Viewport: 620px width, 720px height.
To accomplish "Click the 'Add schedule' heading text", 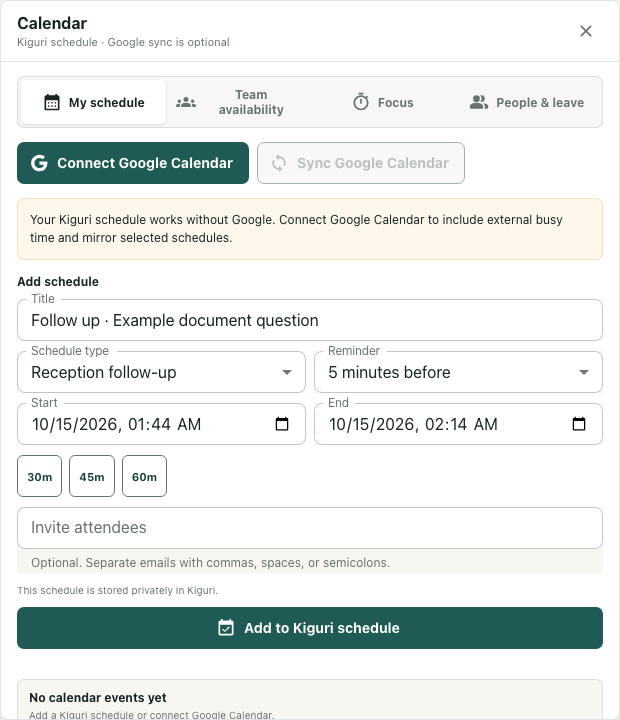I will [x=58, y=281].
